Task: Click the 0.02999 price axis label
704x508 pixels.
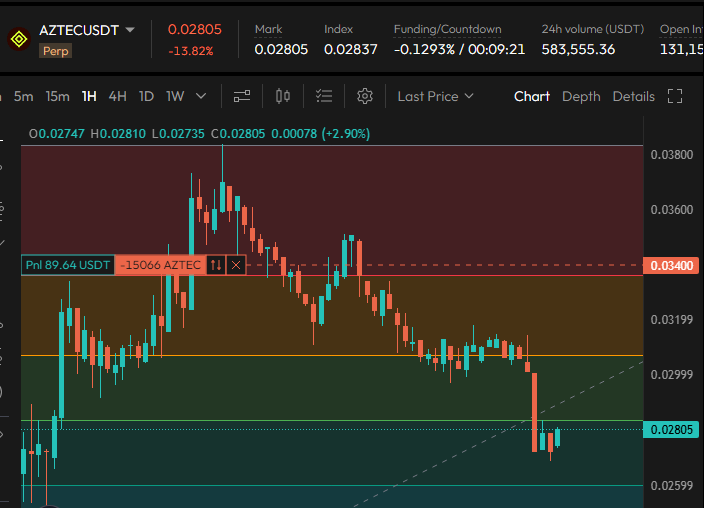Action: [672, 375]
